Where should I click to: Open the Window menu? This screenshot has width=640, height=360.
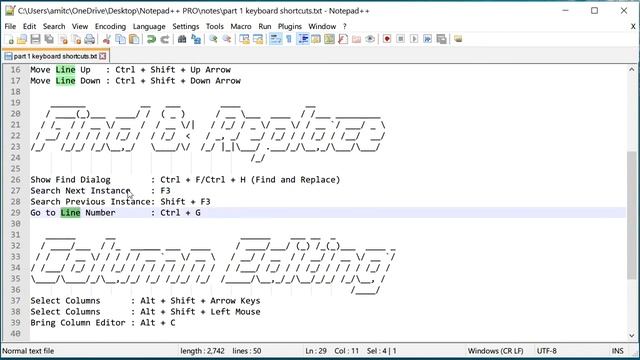(x=322, y=26)
